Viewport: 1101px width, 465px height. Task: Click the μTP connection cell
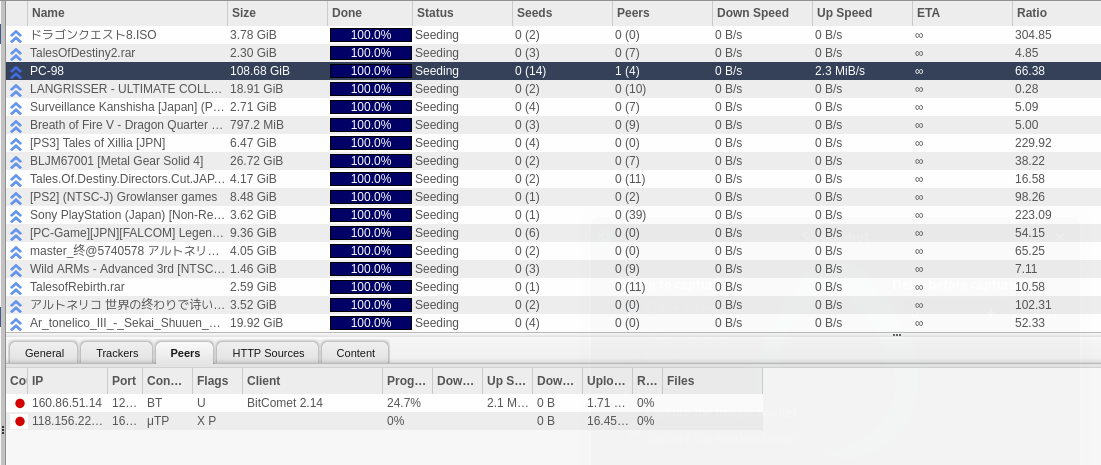point(158,421)
